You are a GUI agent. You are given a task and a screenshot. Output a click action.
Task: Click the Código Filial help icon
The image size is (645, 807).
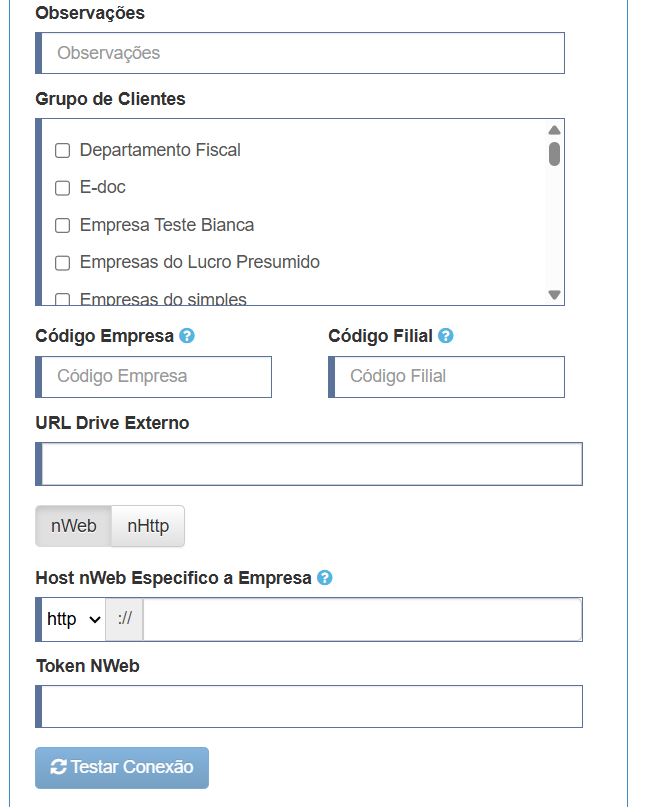(x=446, y=336)
